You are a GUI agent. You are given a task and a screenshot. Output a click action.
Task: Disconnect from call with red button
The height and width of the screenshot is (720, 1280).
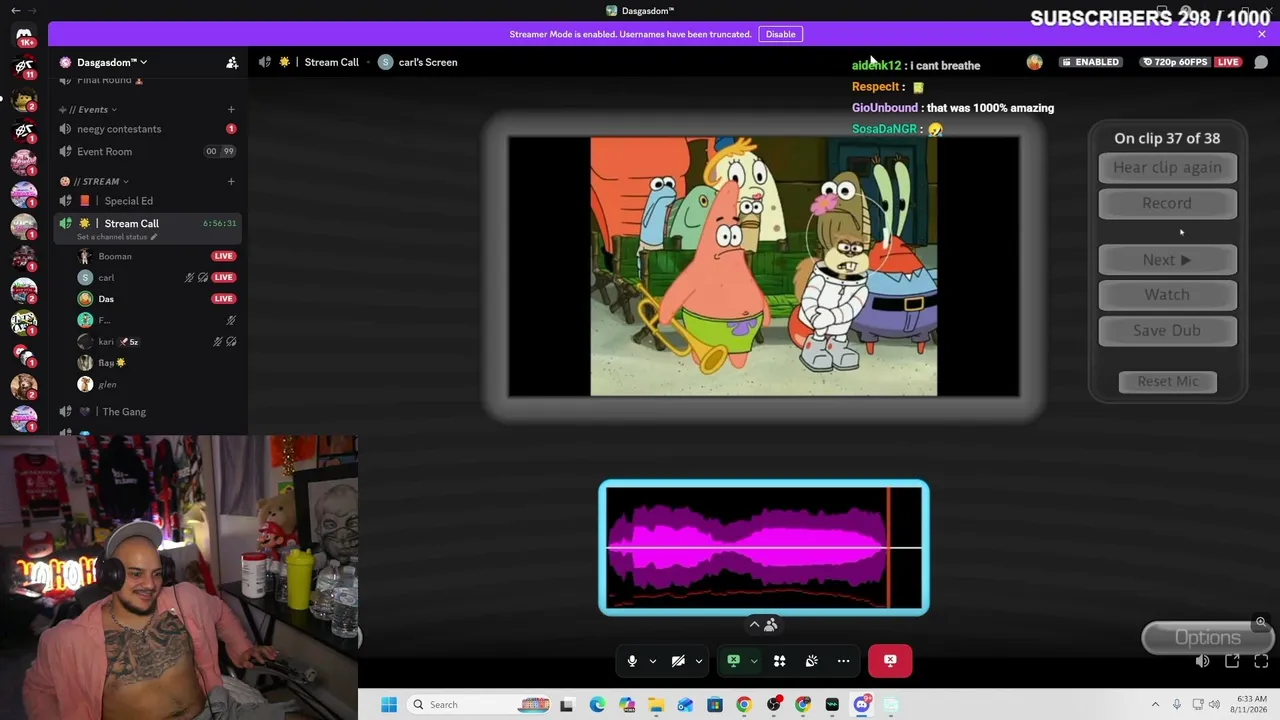pyautogui.click(x=890, y=661)
